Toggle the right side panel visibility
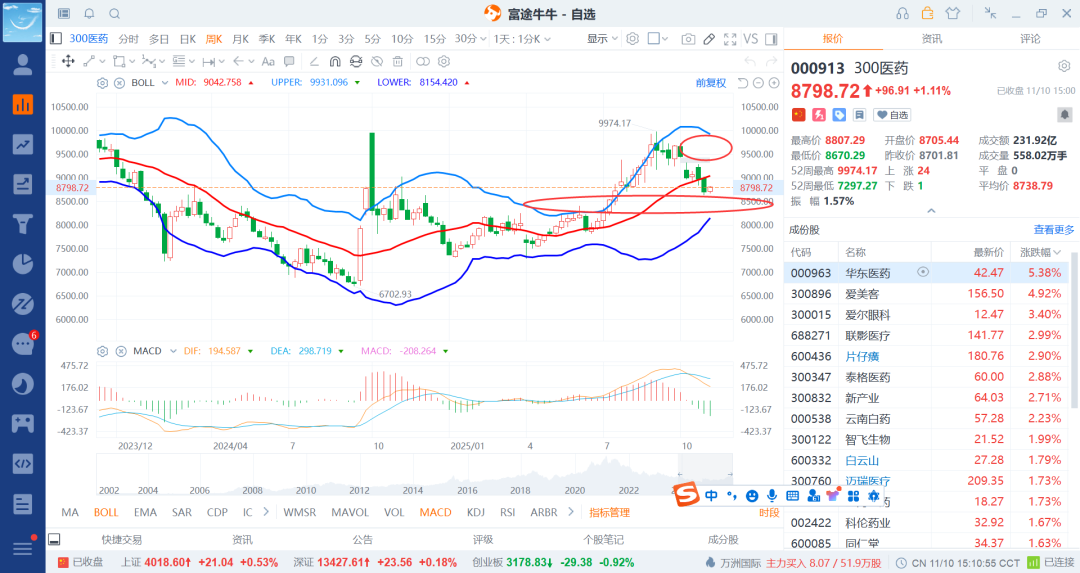This screenshot has width=1080, height=573. pyautogui.click(x=771, y=39)
